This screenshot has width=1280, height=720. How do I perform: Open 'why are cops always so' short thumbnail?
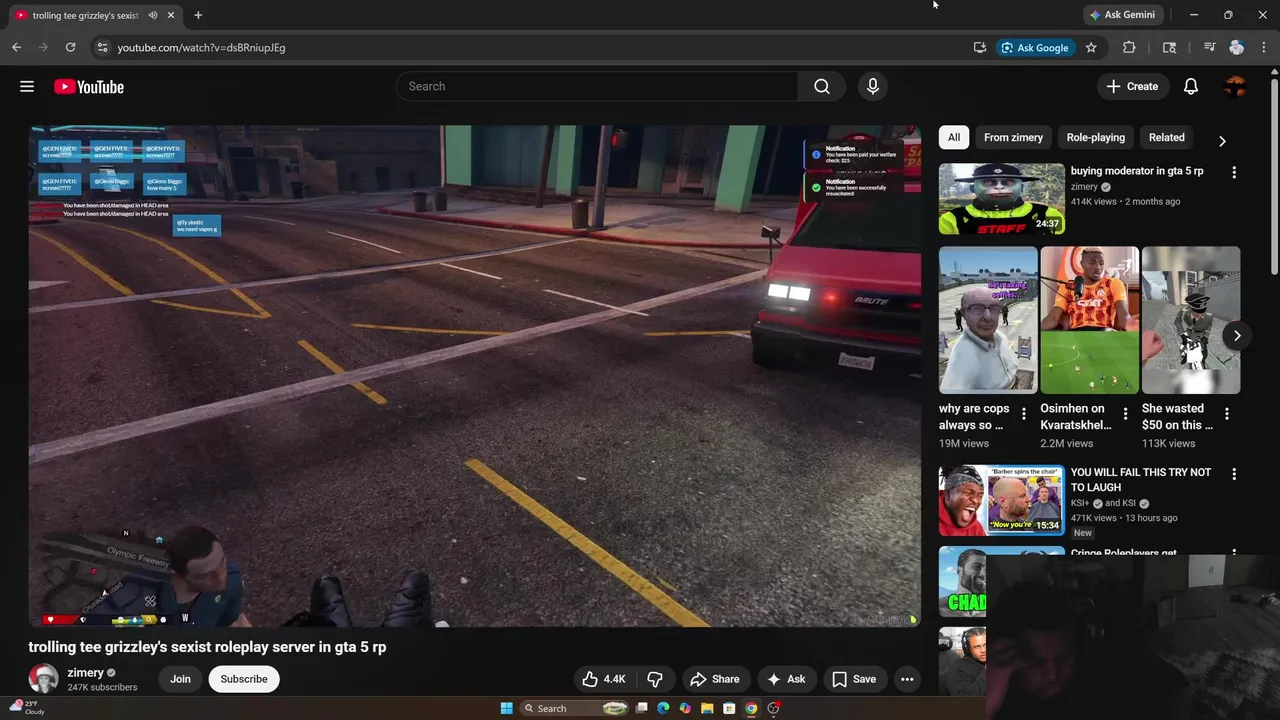coord(988,320)
